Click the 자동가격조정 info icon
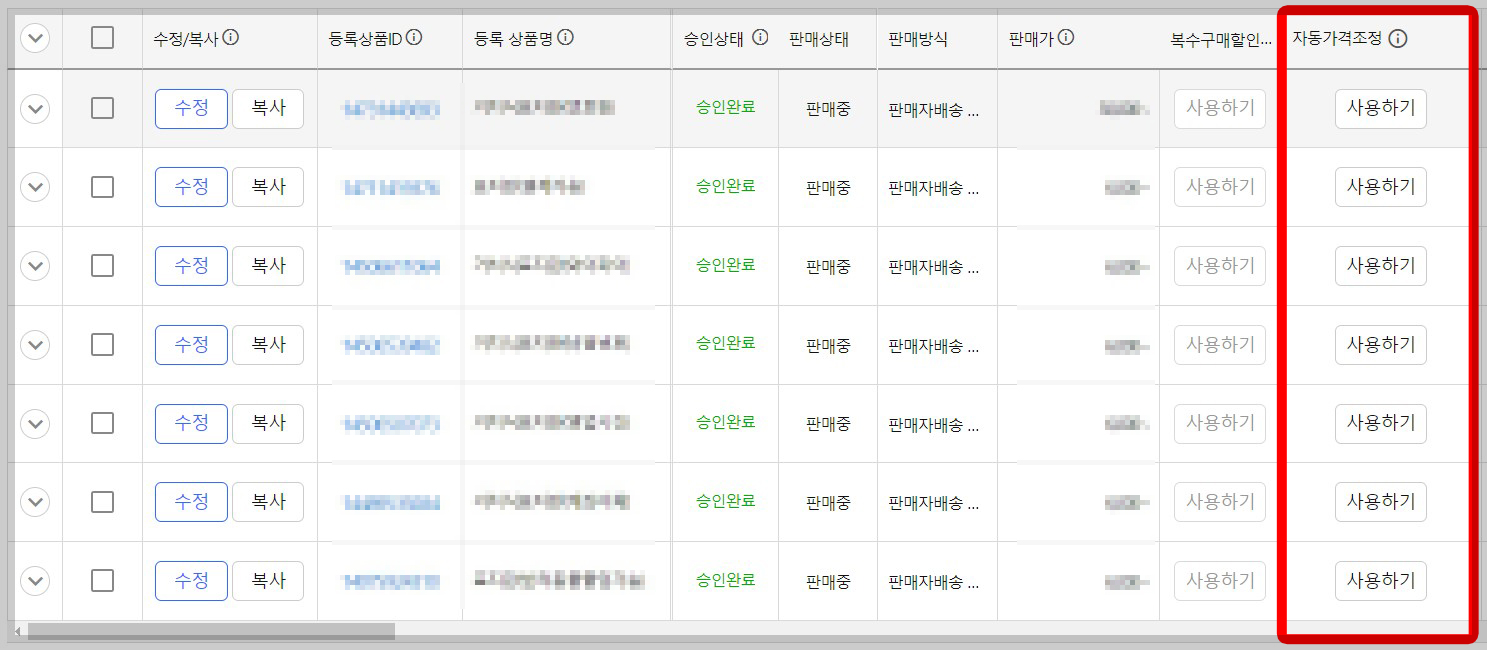This screenshot has width=1487, height=650. click(1399, 38)
